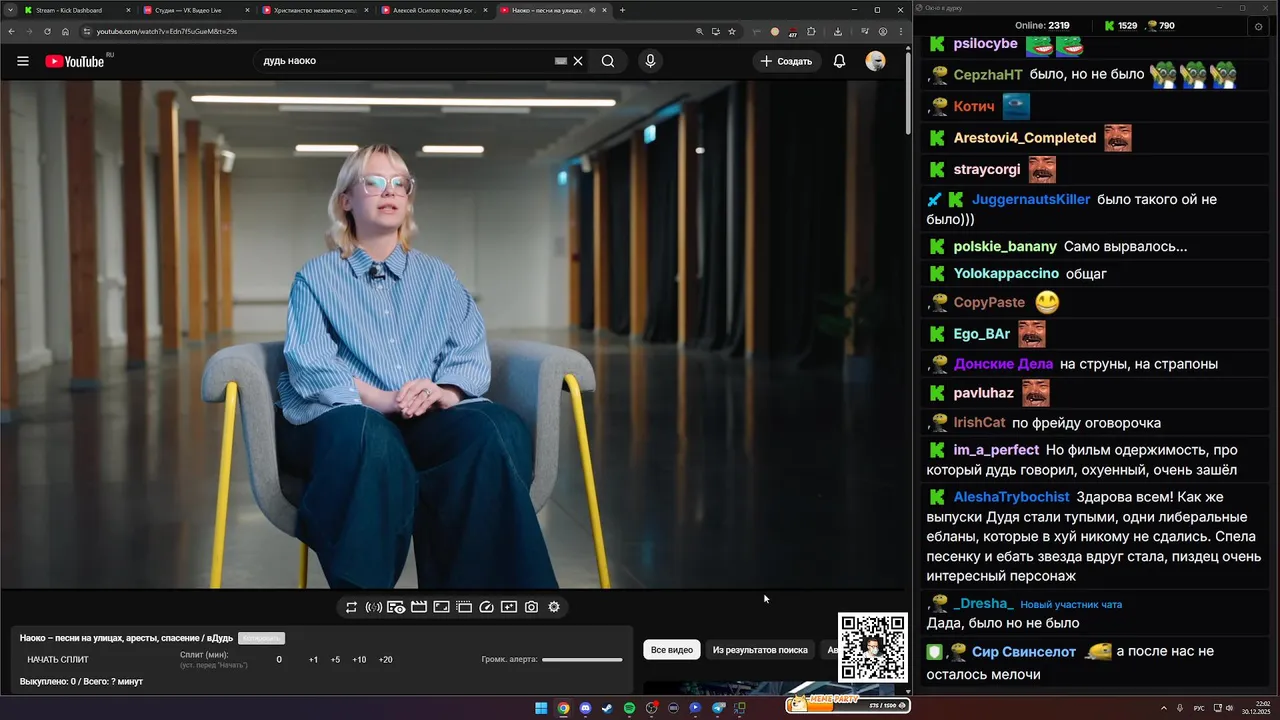This screenshot has width=1280, height=720.
Task: Open Spotify from the taskbar
Action: tap(629, 708)
